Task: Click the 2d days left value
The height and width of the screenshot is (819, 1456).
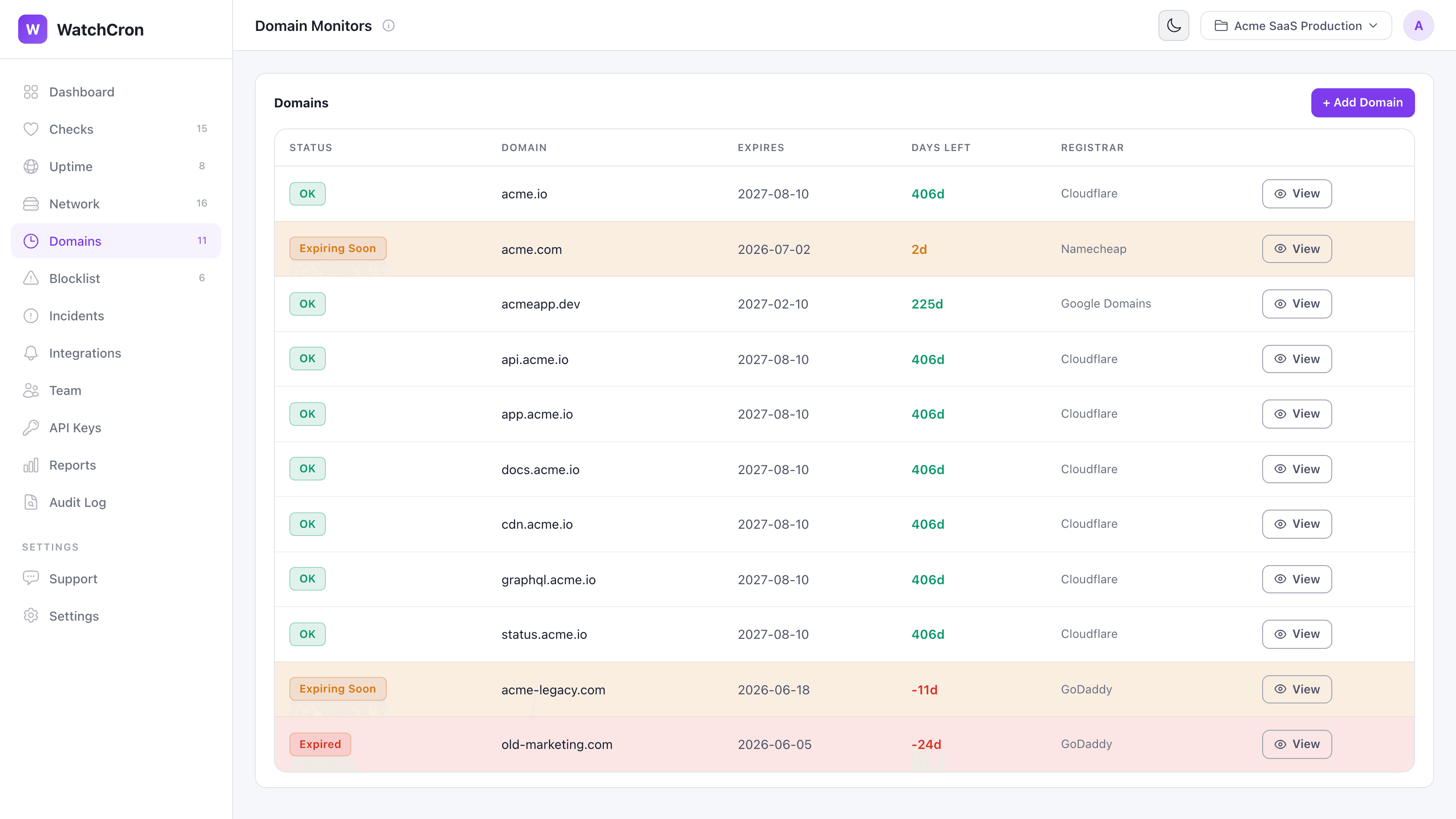Action: point(919,249)
